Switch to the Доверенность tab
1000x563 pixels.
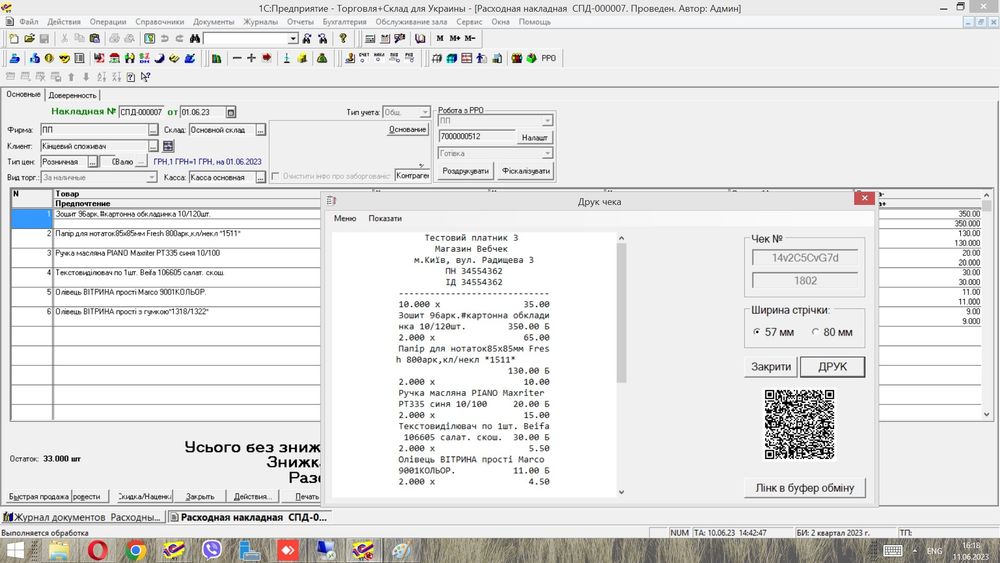click(x=72, y=95)
